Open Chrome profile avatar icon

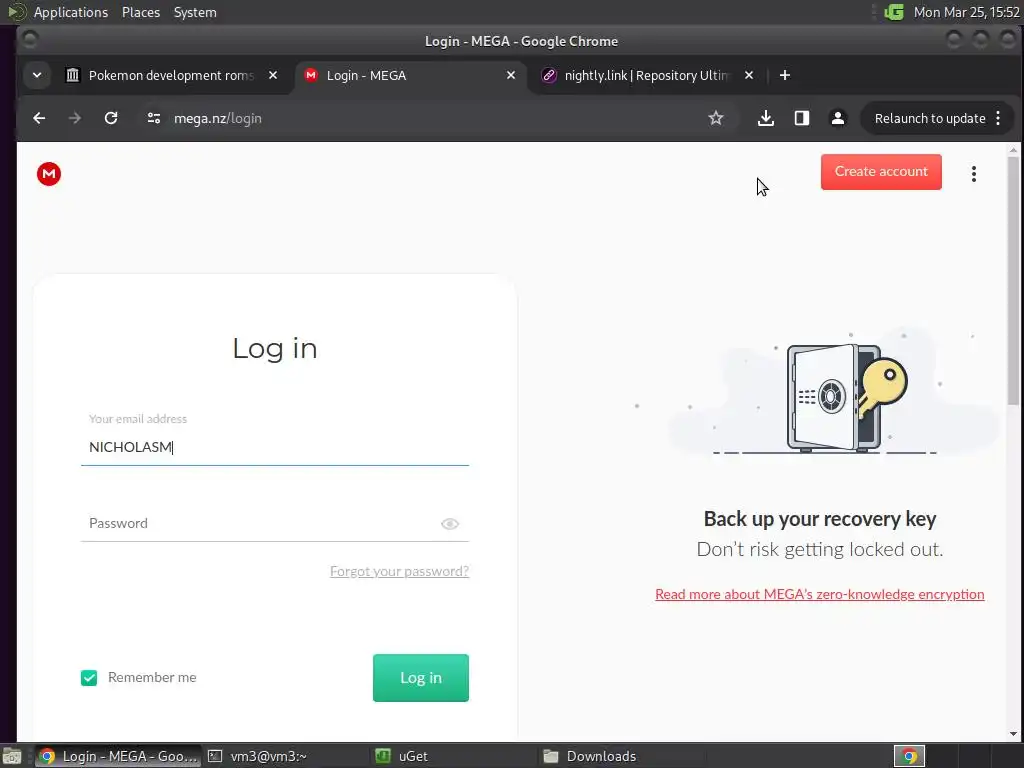[838, 118]
